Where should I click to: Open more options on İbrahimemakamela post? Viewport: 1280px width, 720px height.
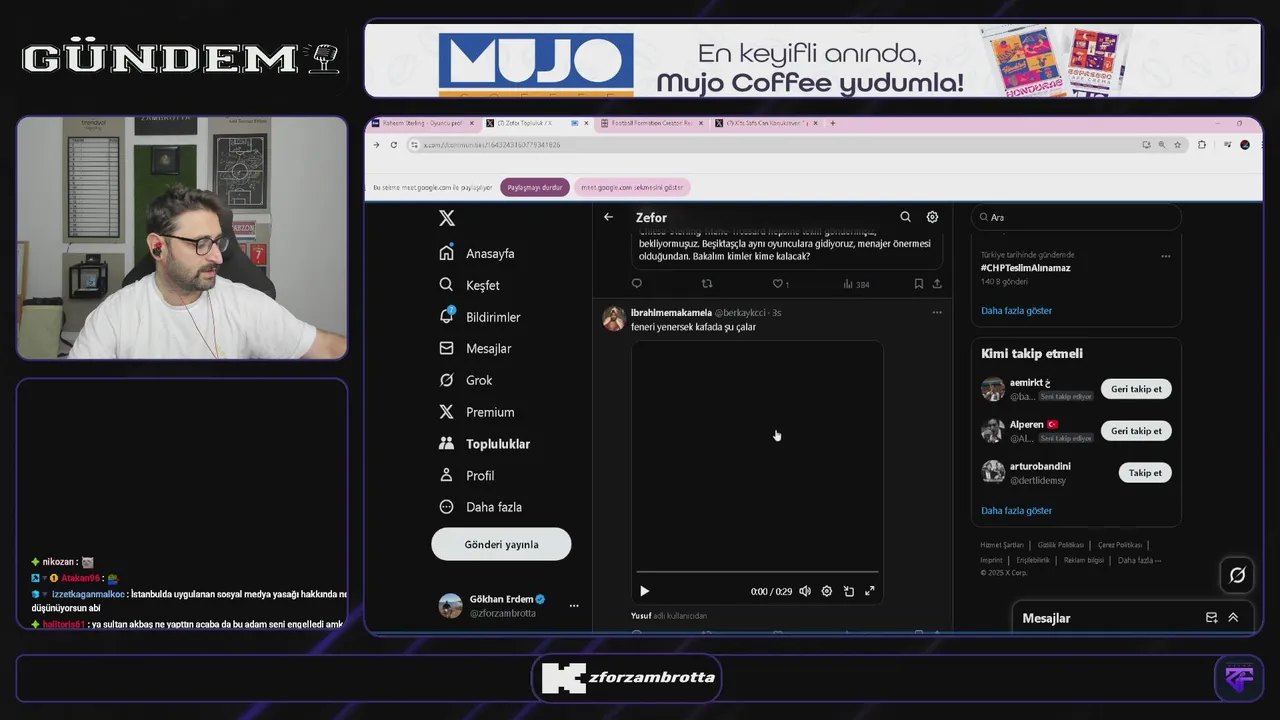[x=937, y=312]
